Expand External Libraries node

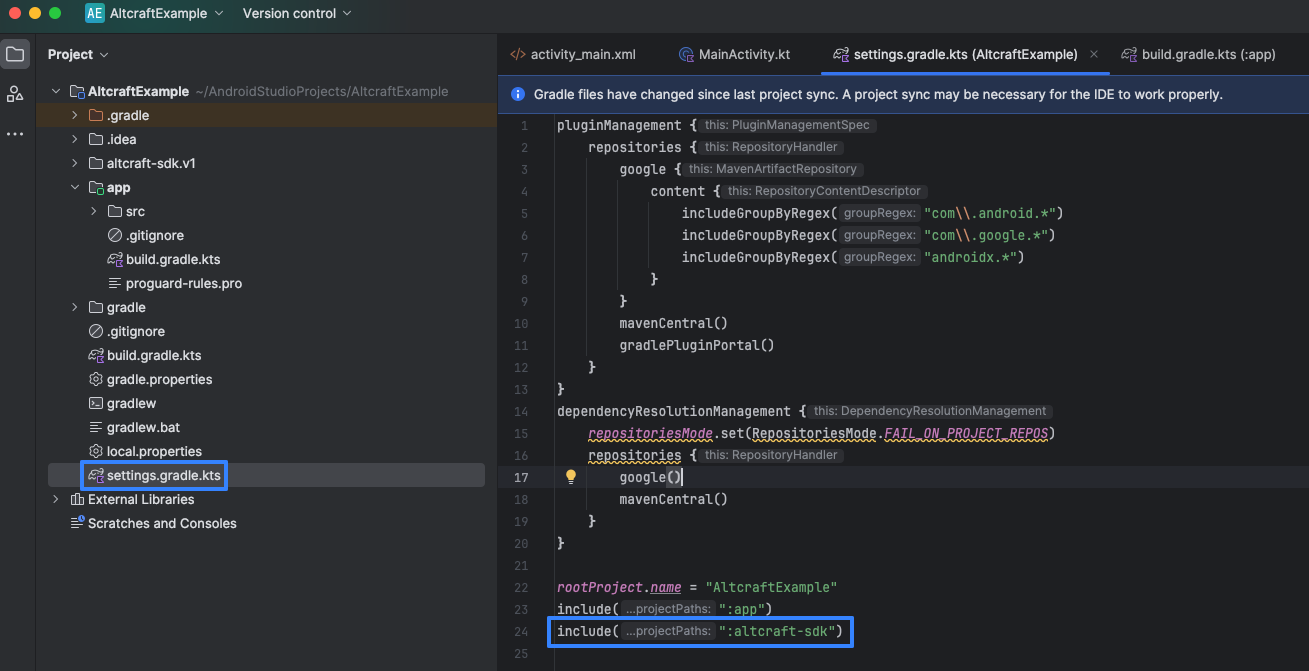point(56,499)
